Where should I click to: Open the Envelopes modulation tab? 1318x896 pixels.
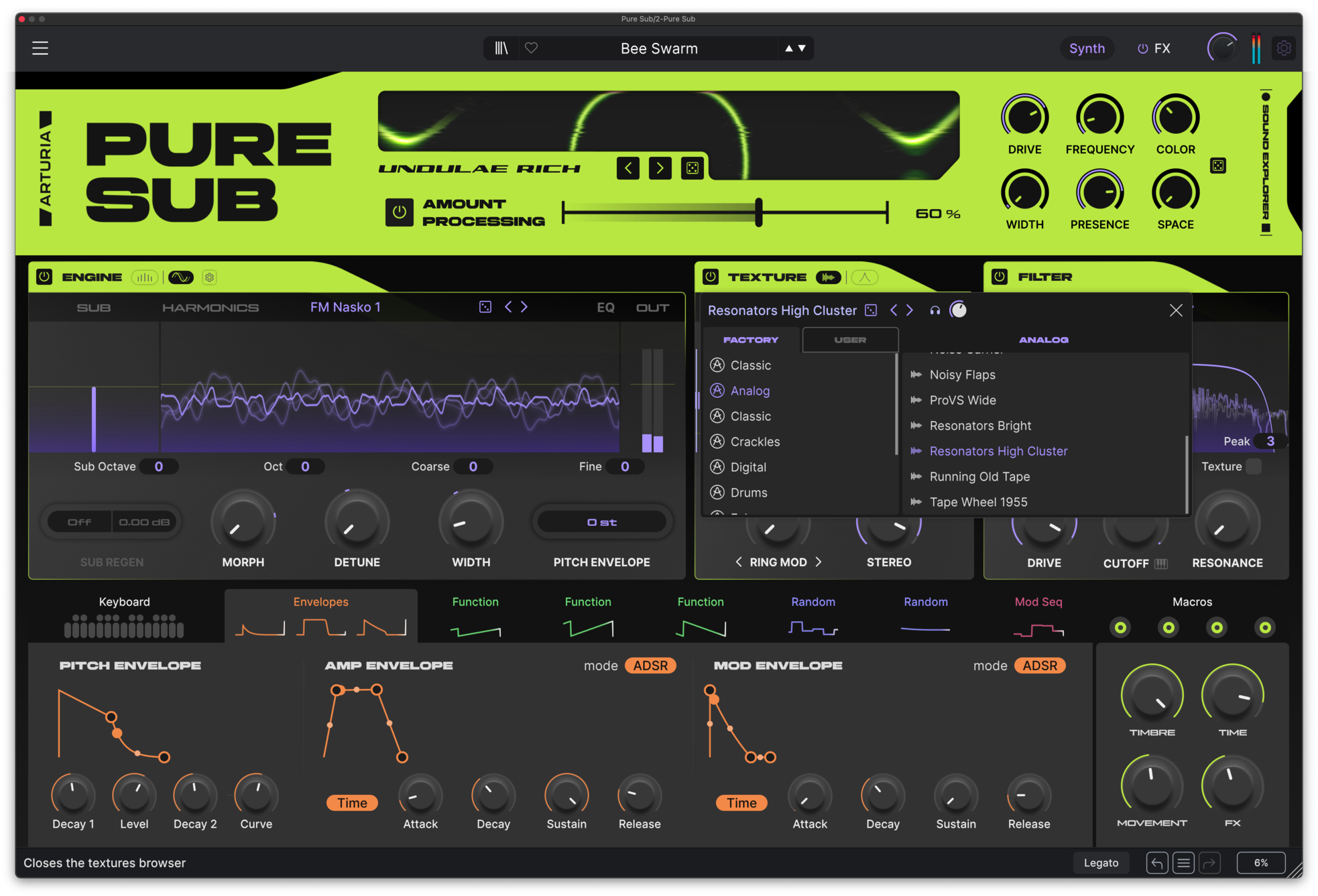(x=321, y=615)
